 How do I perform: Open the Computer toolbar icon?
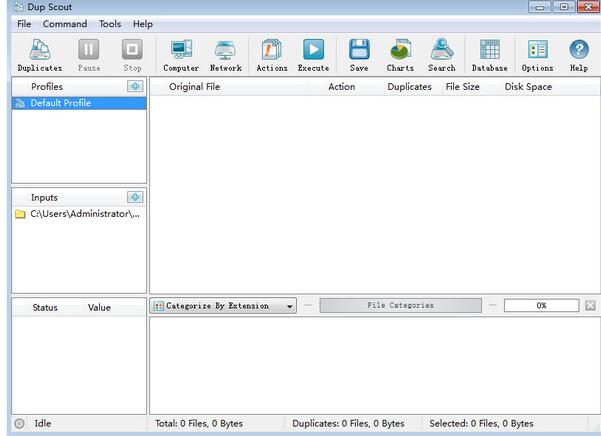click(x=181, y=55)
